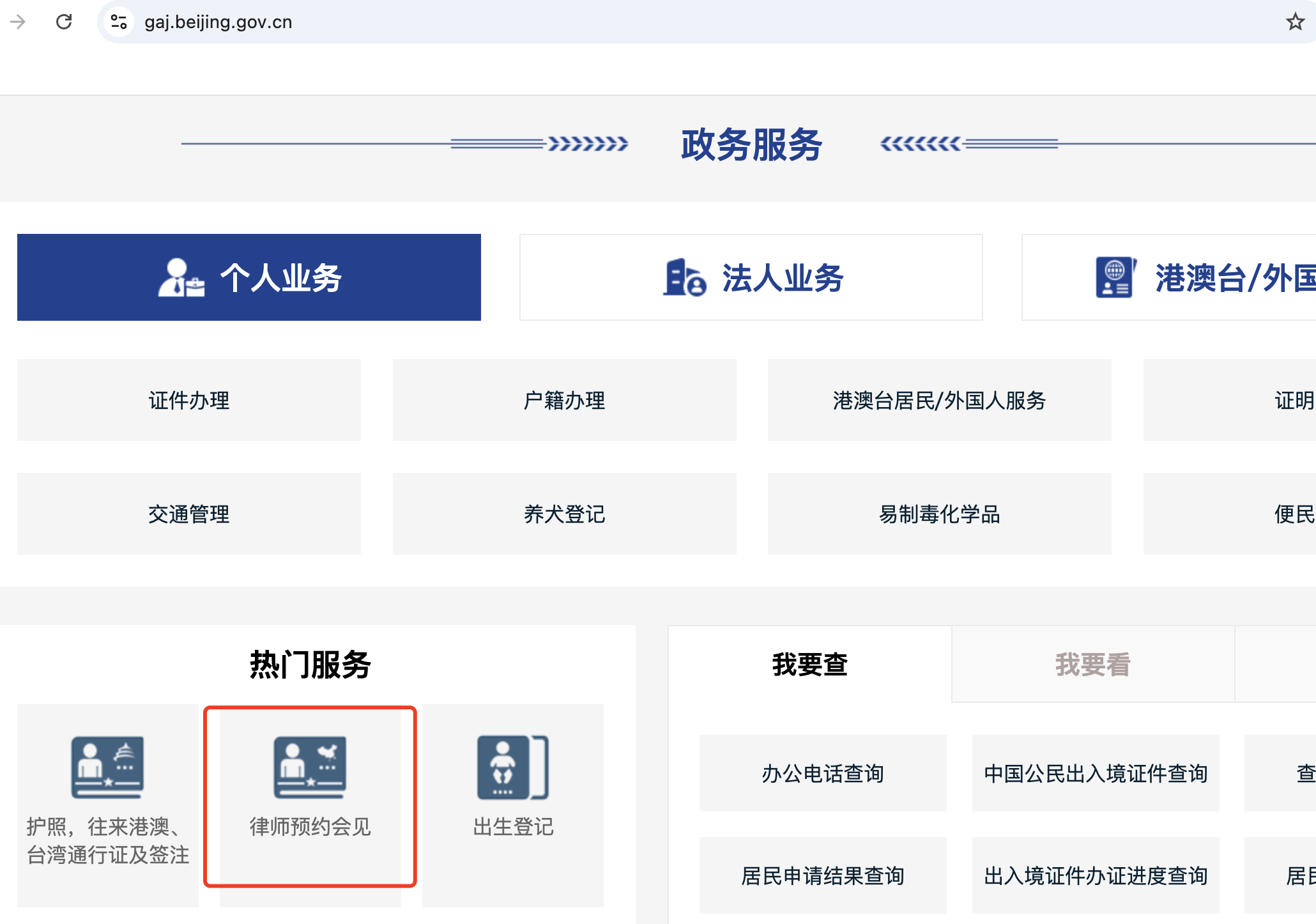This screenshot has width=1316, height=924.
Task: Reload the page with the refresh icon
Action: coord(64,22)
